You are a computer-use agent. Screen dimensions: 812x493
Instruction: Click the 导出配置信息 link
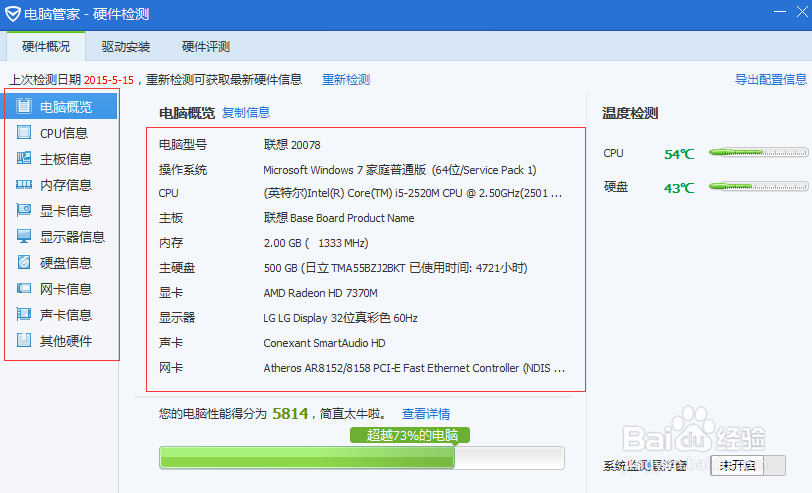[771, 79]
